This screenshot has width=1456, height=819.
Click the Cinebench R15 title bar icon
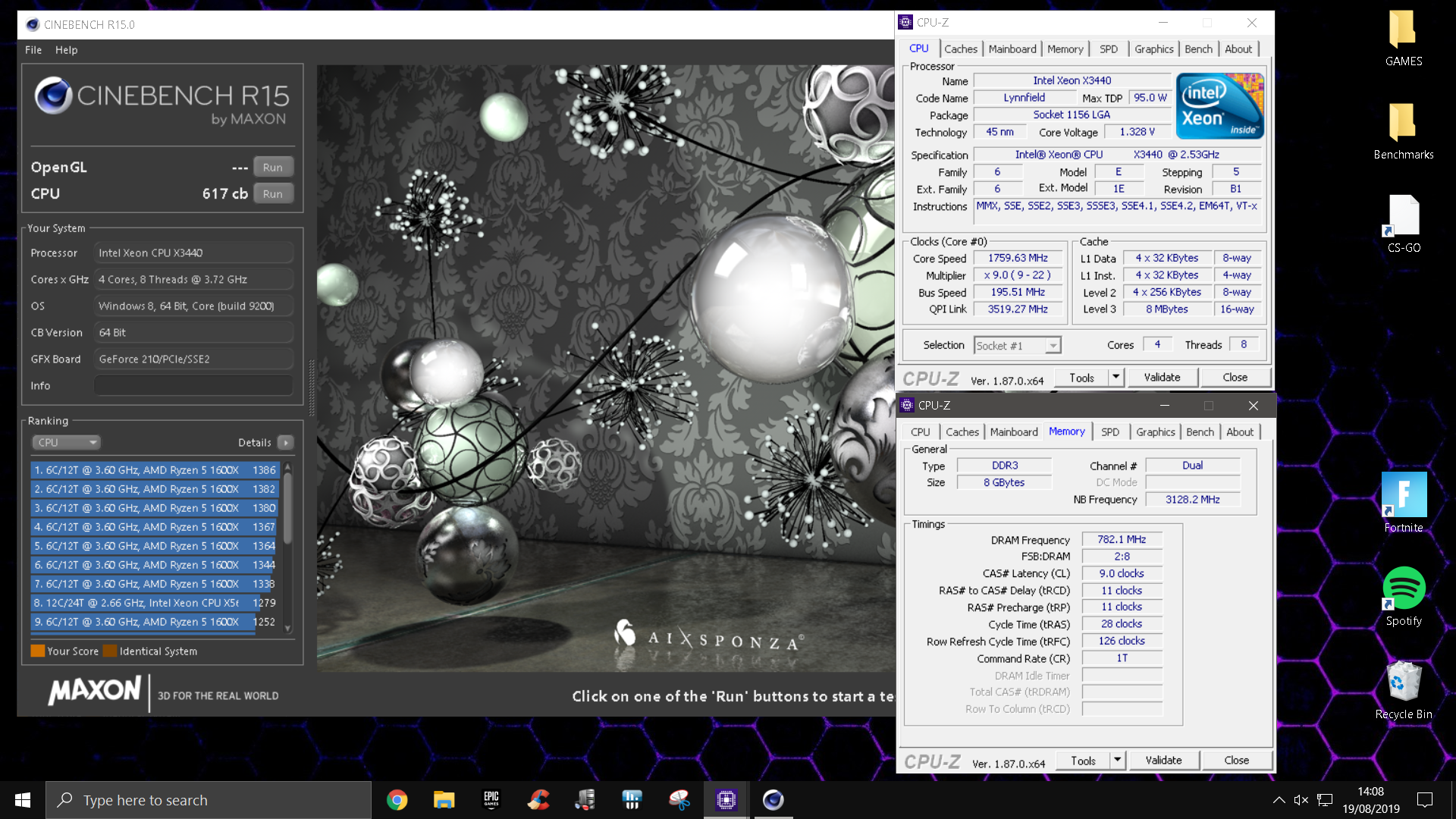(32, 25)
